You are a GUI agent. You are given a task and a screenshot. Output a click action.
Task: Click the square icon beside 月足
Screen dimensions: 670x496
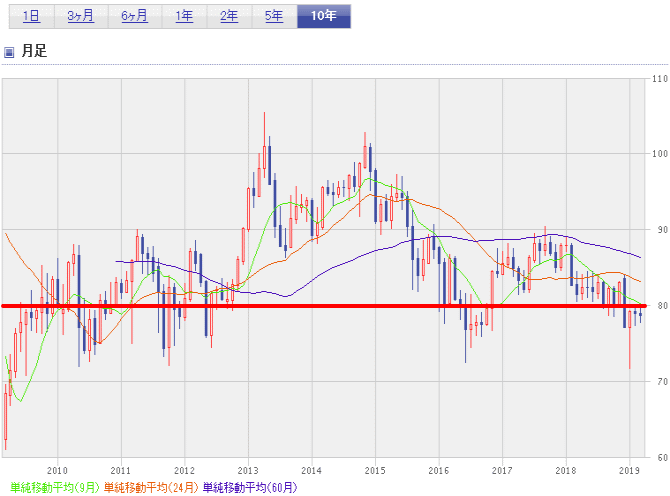pyautogui.click(x=9, y=52)
